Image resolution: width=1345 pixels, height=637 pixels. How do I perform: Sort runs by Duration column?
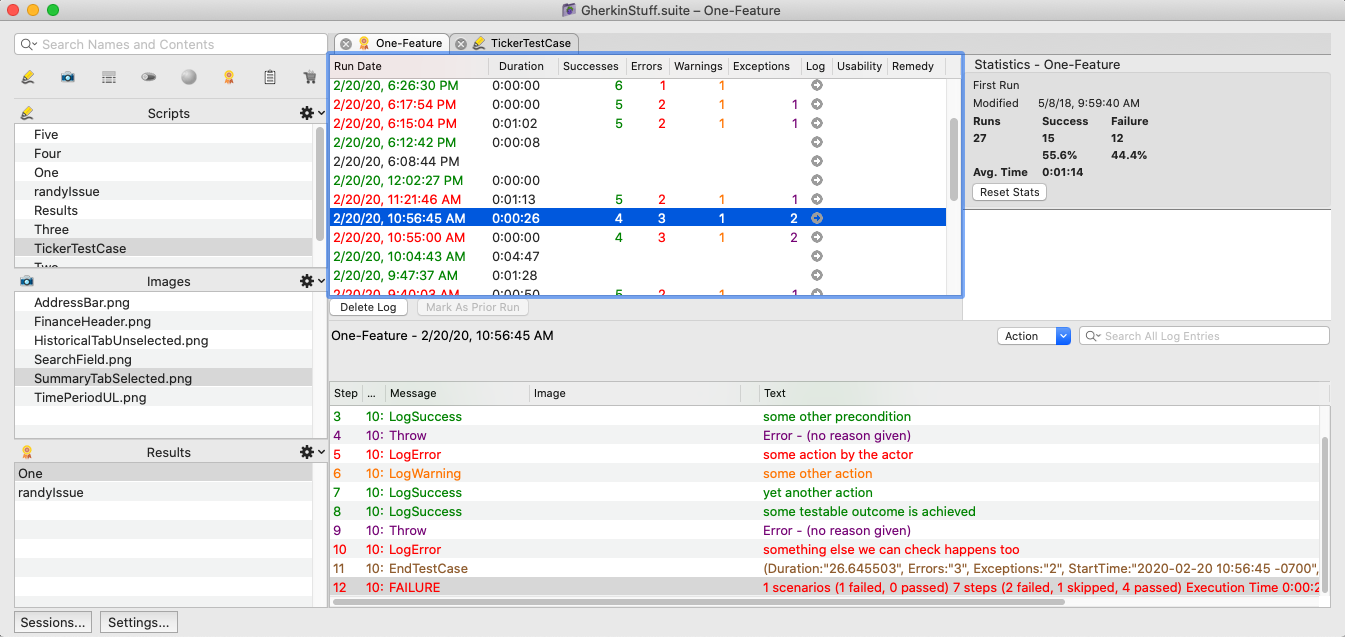(522, 67)
